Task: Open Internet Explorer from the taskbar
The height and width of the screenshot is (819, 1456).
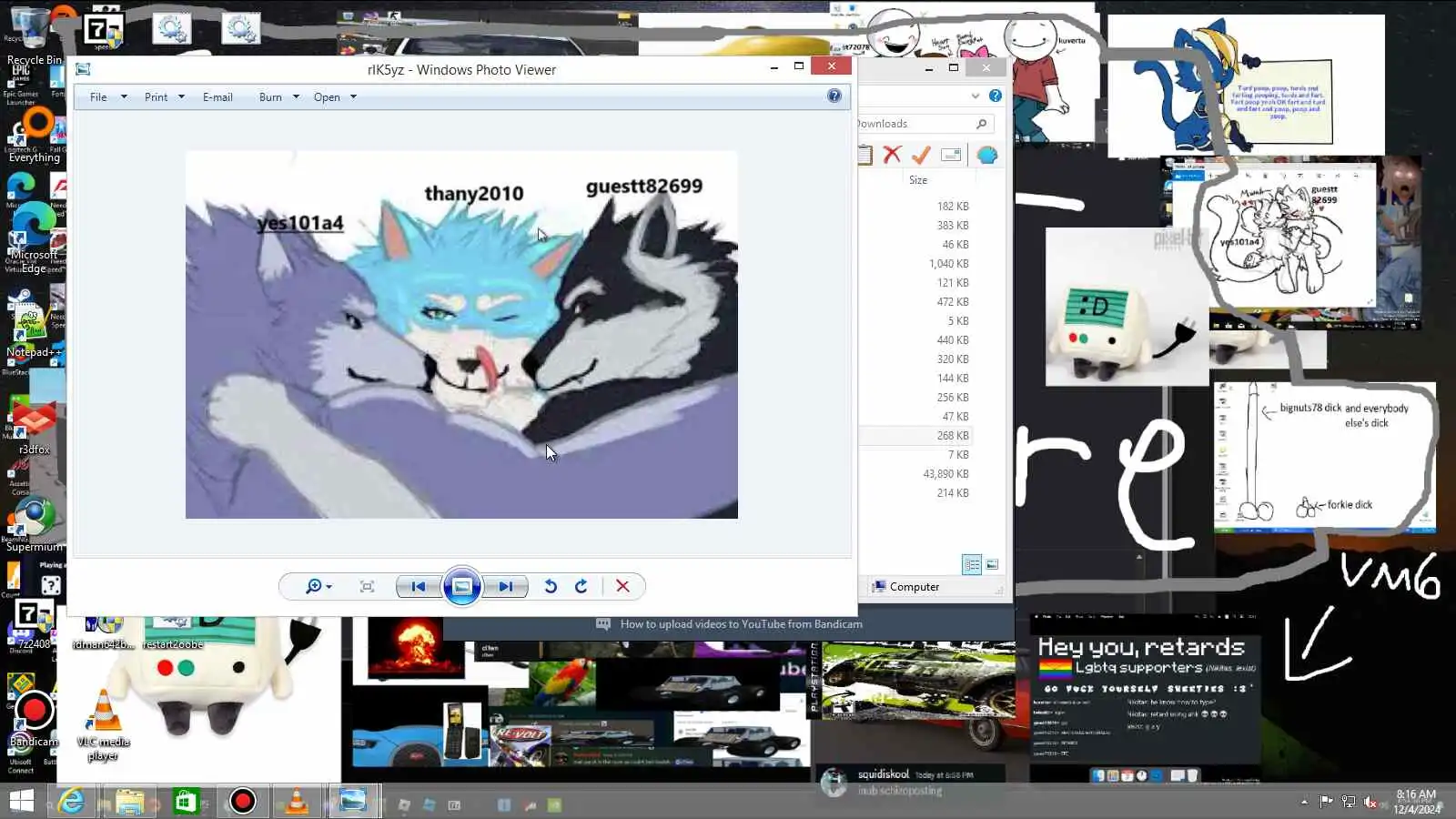Action: pos(72,801)
